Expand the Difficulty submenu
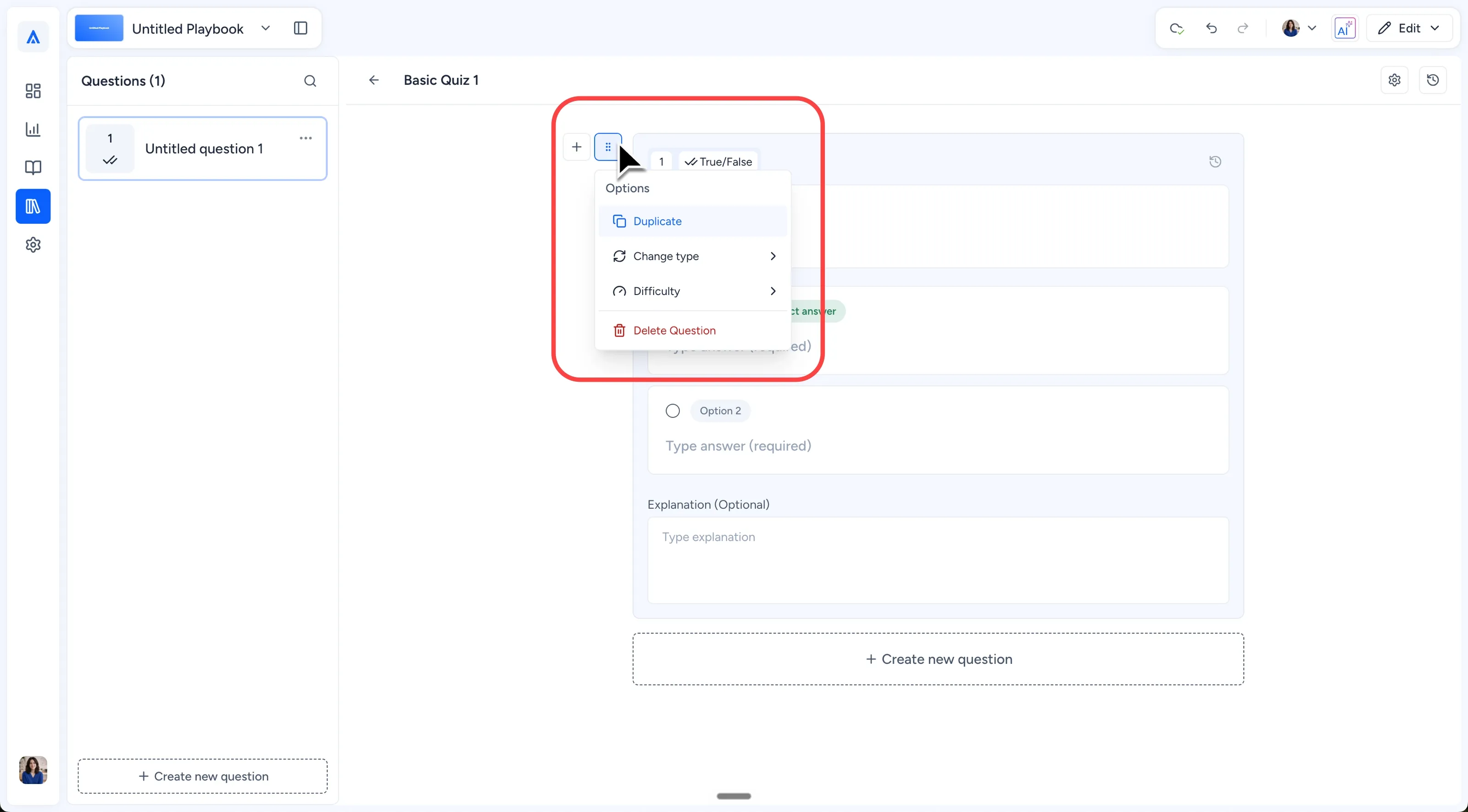This screenshot has width=1468, height=812. [x=693, y=291]
